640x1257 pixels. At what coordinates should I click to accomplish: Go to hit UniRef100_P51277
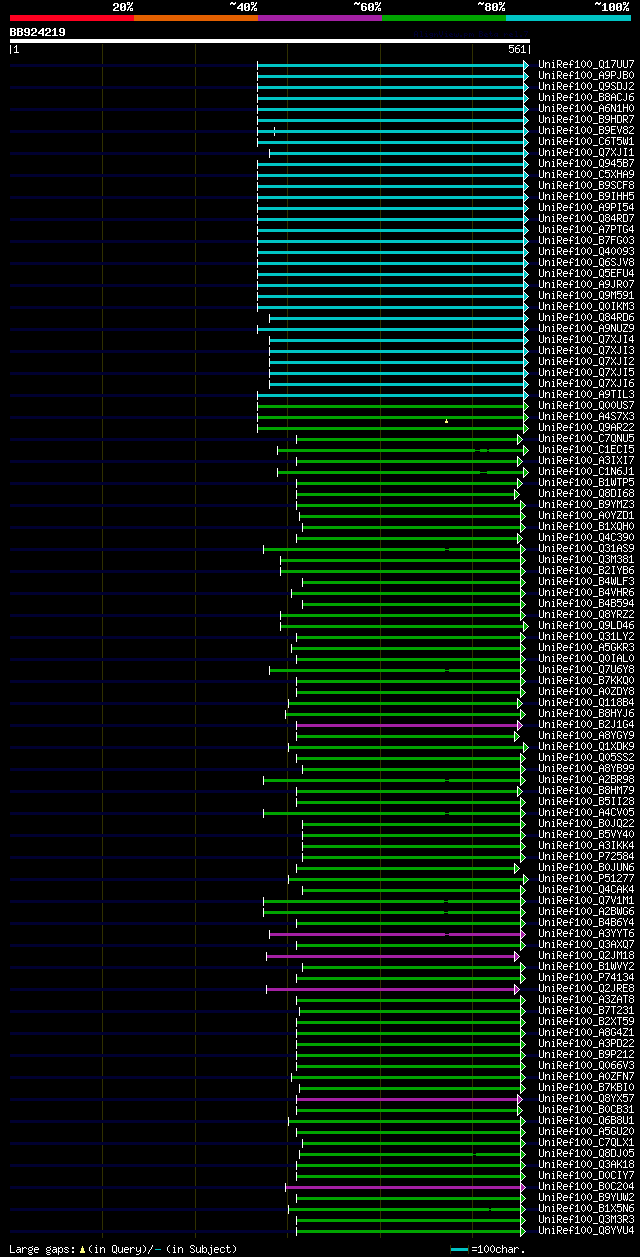coord(586,878)
